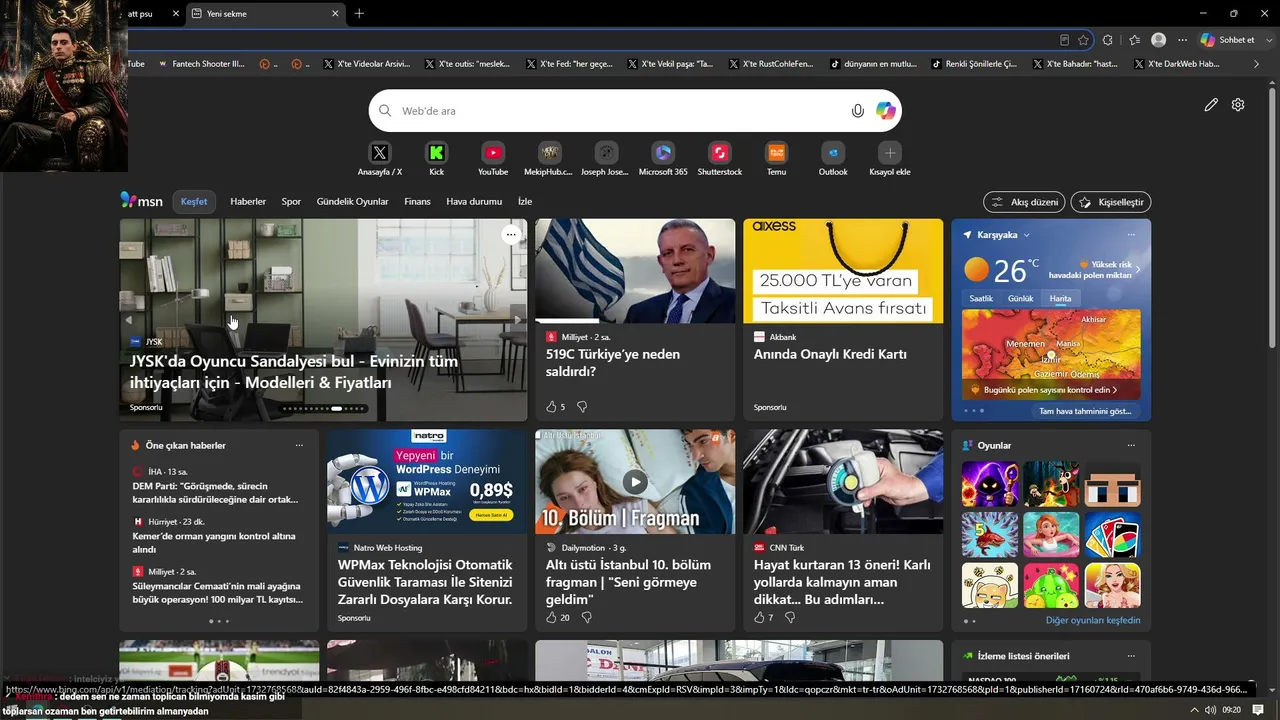The image size is (1280, 720).
Task: Switch to the Haberler tab
Action: coord(248,202)
